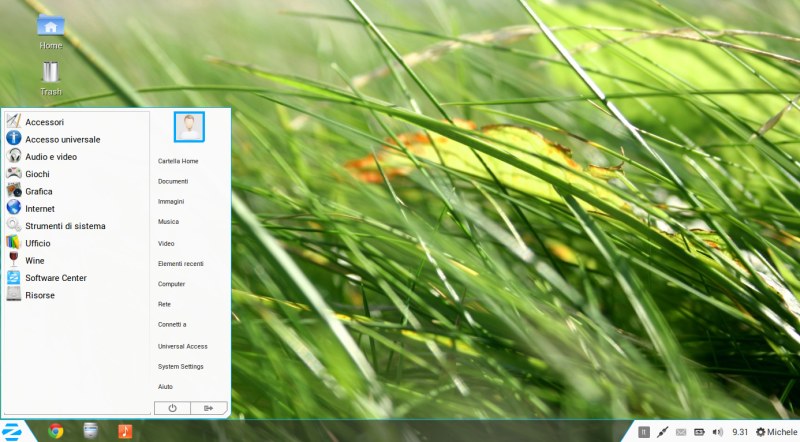Expand the Wine category label
Image resolution: width=800 pixels, height=442 pixels.
click(35, 261)
